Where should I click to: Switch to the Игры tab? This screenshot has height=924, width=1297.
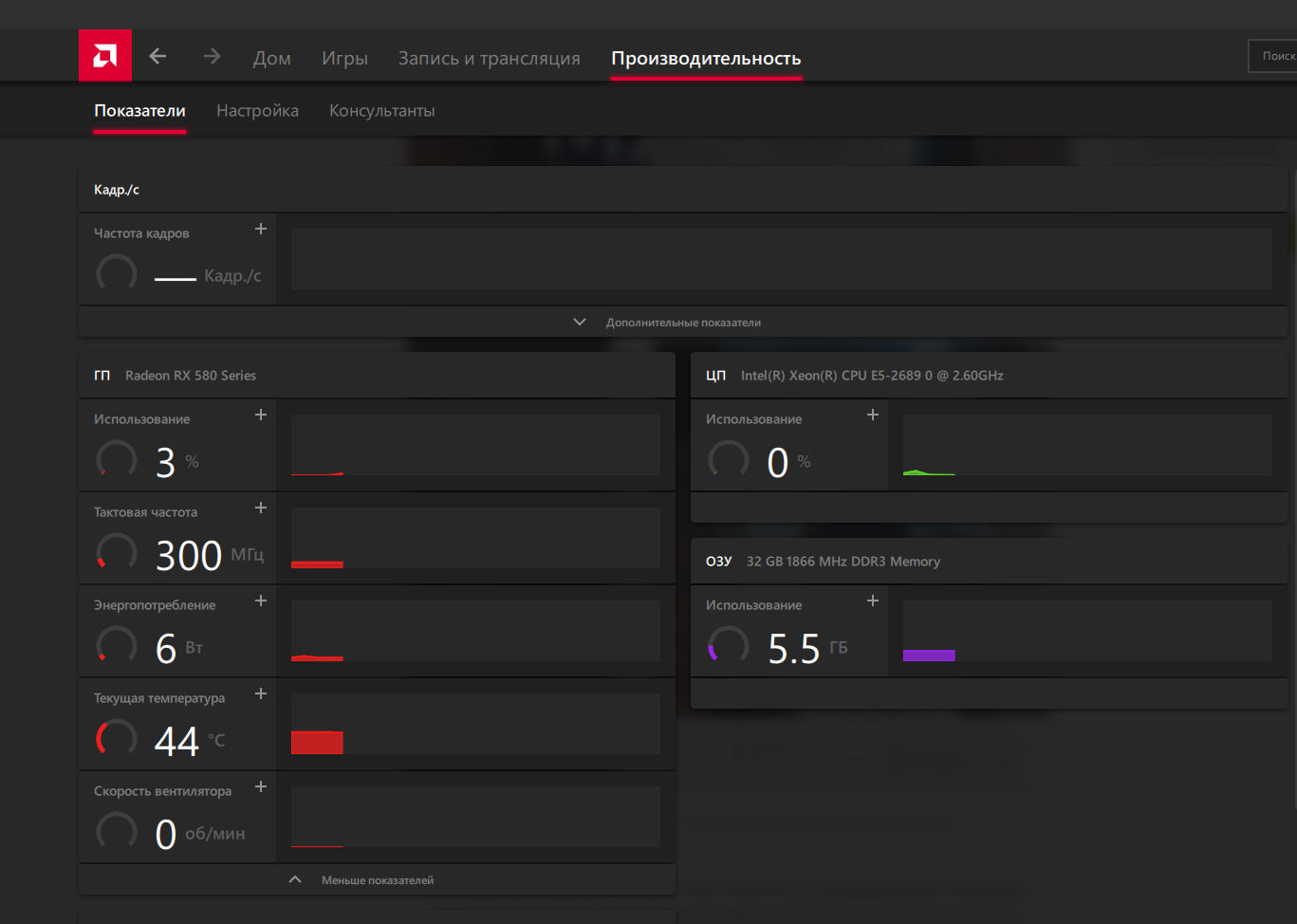(x=344, y=59)
